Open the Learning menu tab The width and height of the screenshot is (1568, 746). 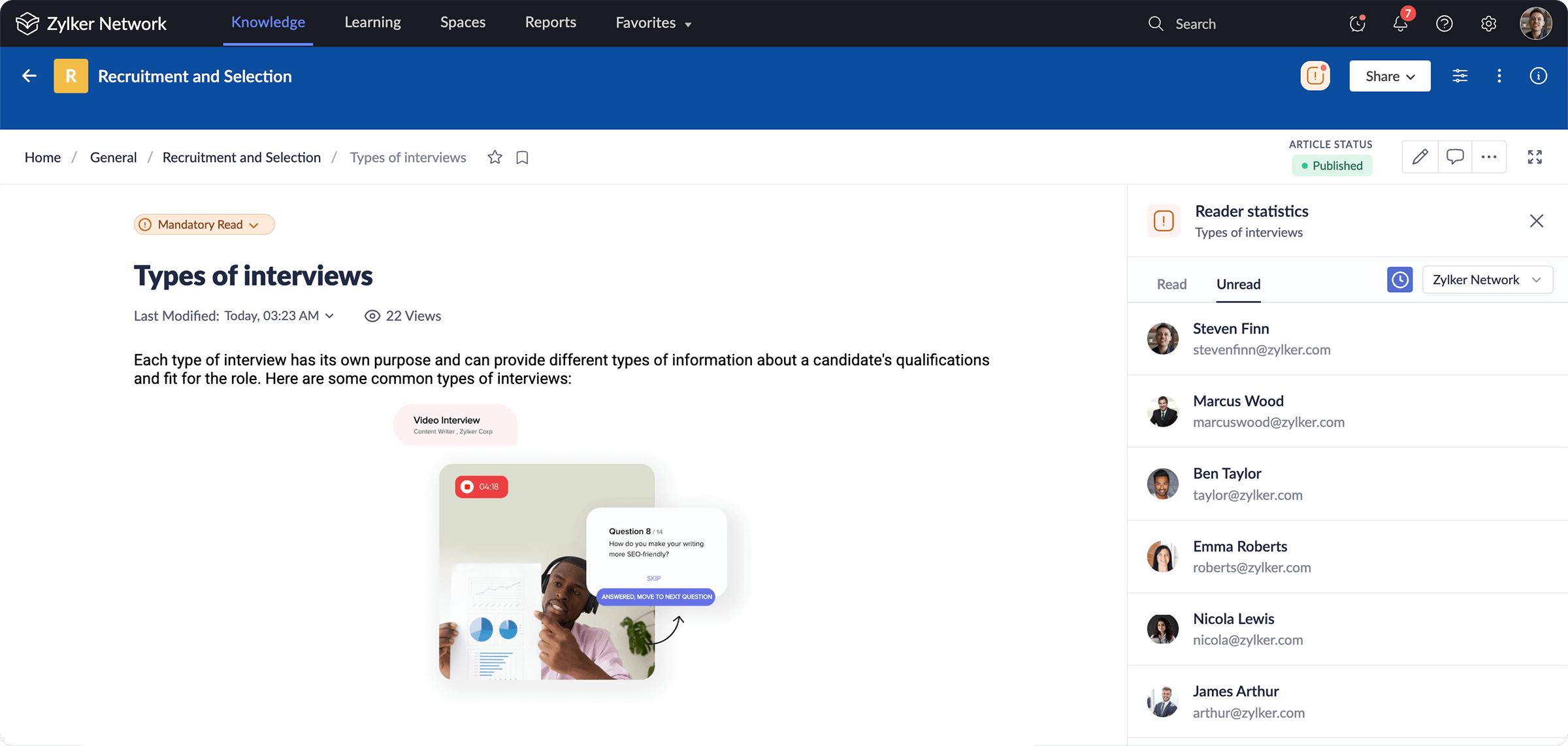pos(372,23)
